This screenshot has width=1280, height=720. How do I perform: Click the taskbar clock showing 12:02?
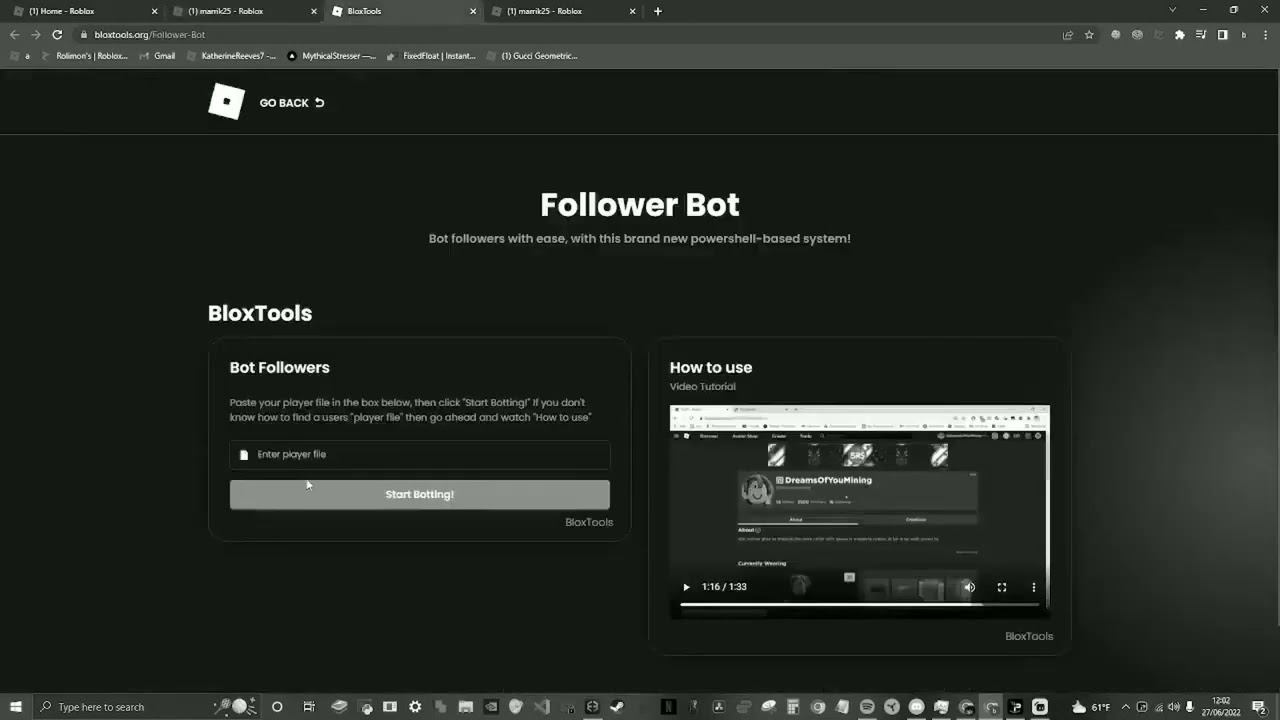click(x=1220, y=707)
